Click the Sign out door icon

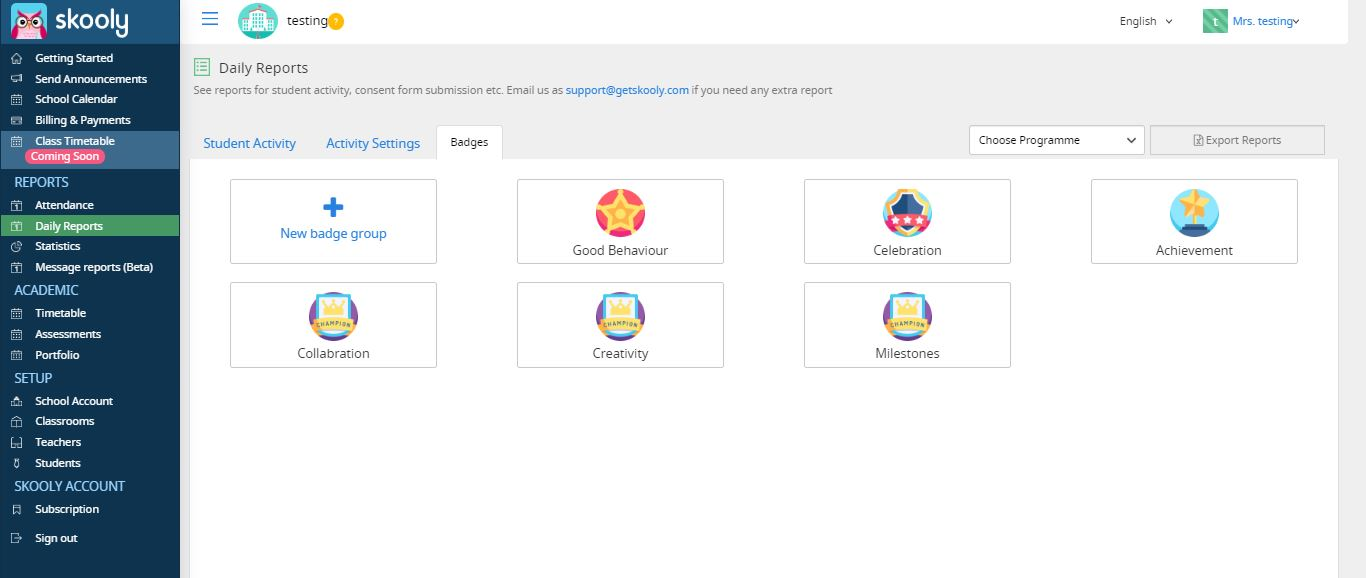[x=16, y=538]
